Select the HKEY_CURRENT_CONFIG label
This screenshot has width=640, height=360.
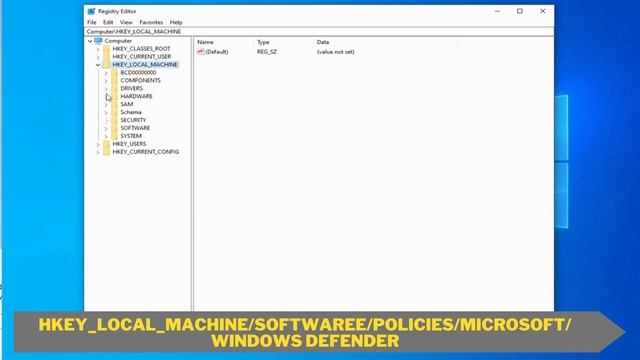[146, 152]
